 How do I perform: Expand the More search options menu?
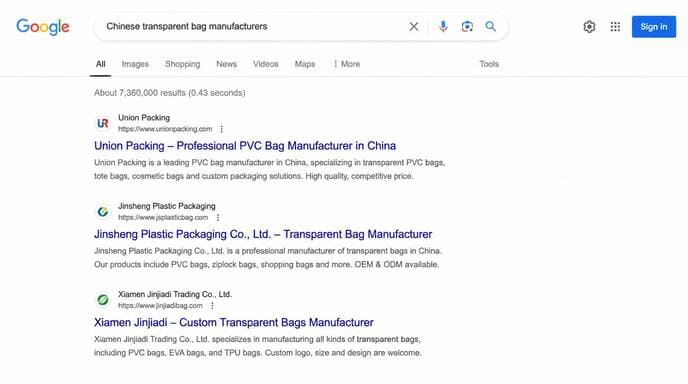click(x=347, y=64)
